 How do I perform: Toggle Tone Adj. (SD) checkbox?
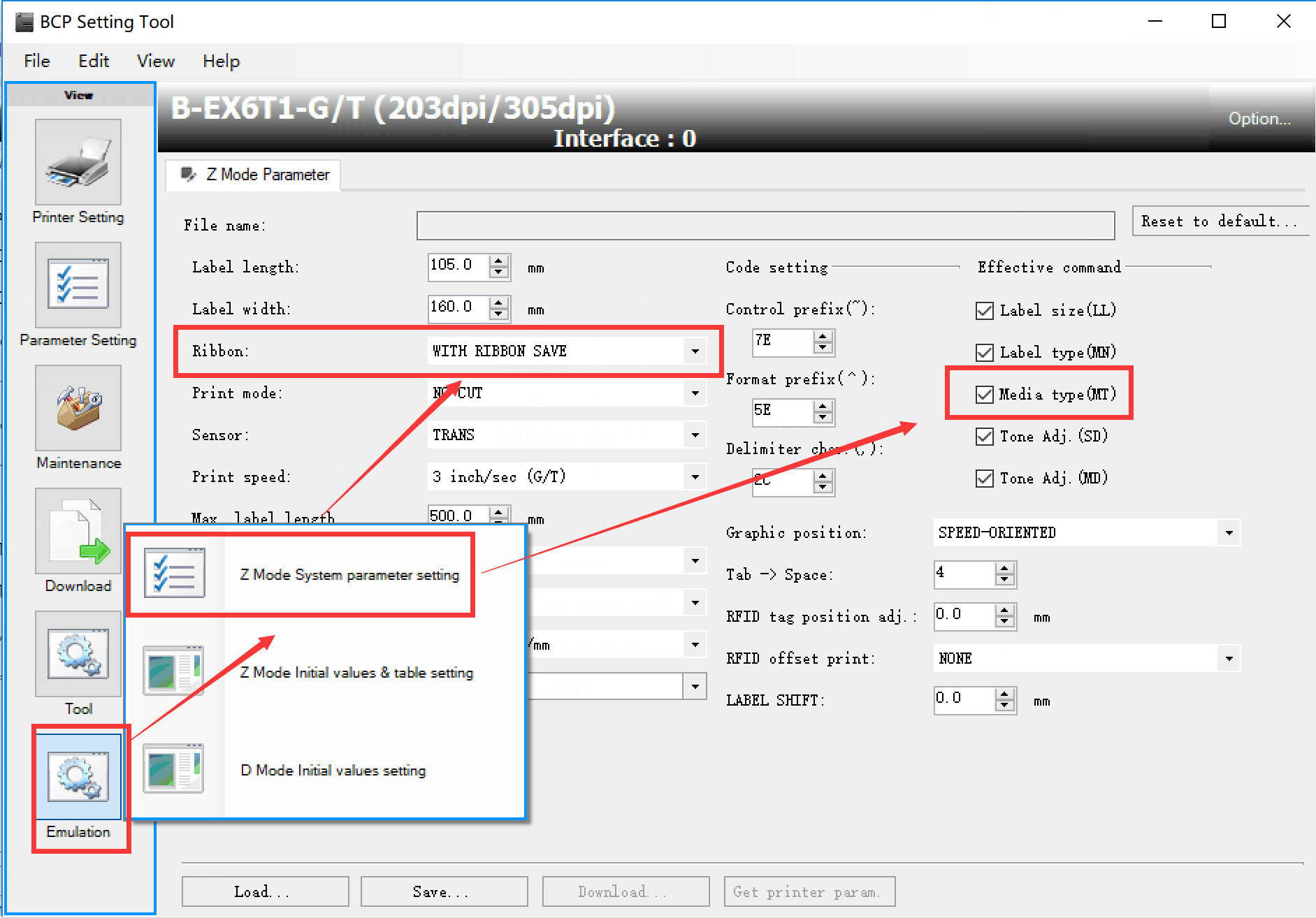click(985, 436)
